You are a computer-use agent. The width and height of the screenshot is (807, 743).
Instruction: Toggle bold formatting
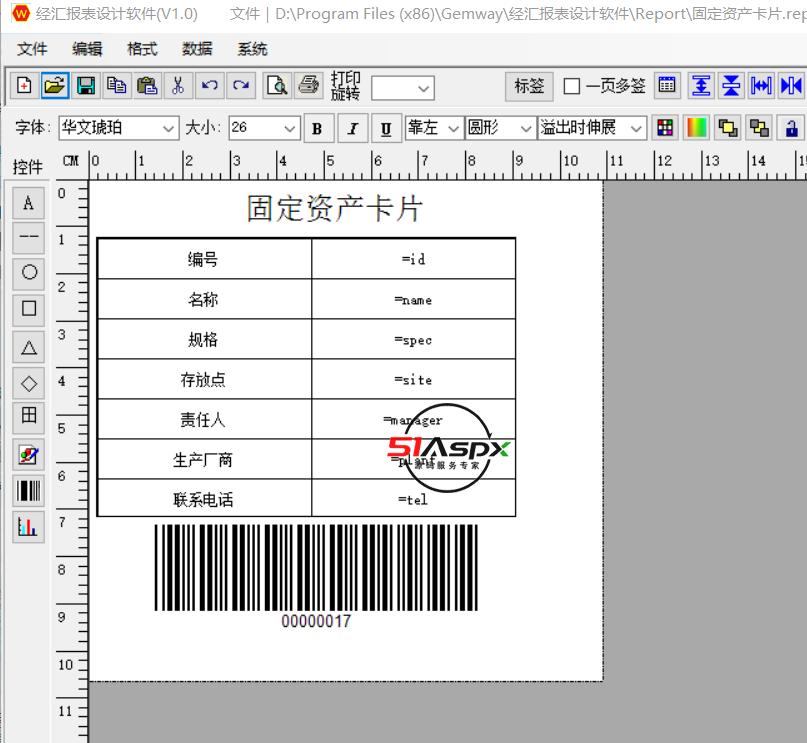(318, 128)
